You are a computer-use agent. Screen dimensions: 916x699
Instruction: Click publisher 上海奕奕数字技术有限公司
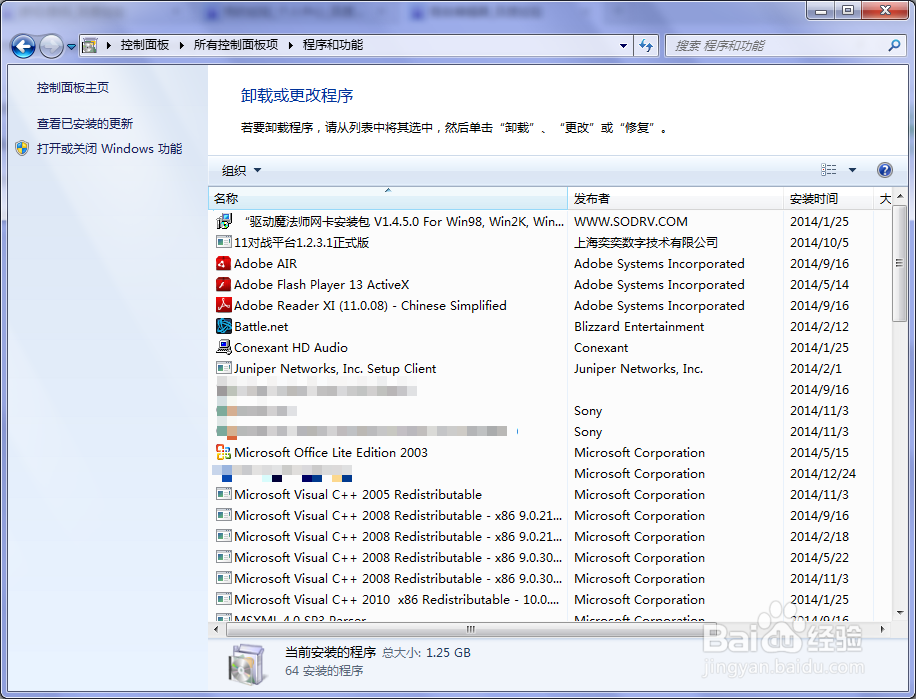click(x=646, y=242)
